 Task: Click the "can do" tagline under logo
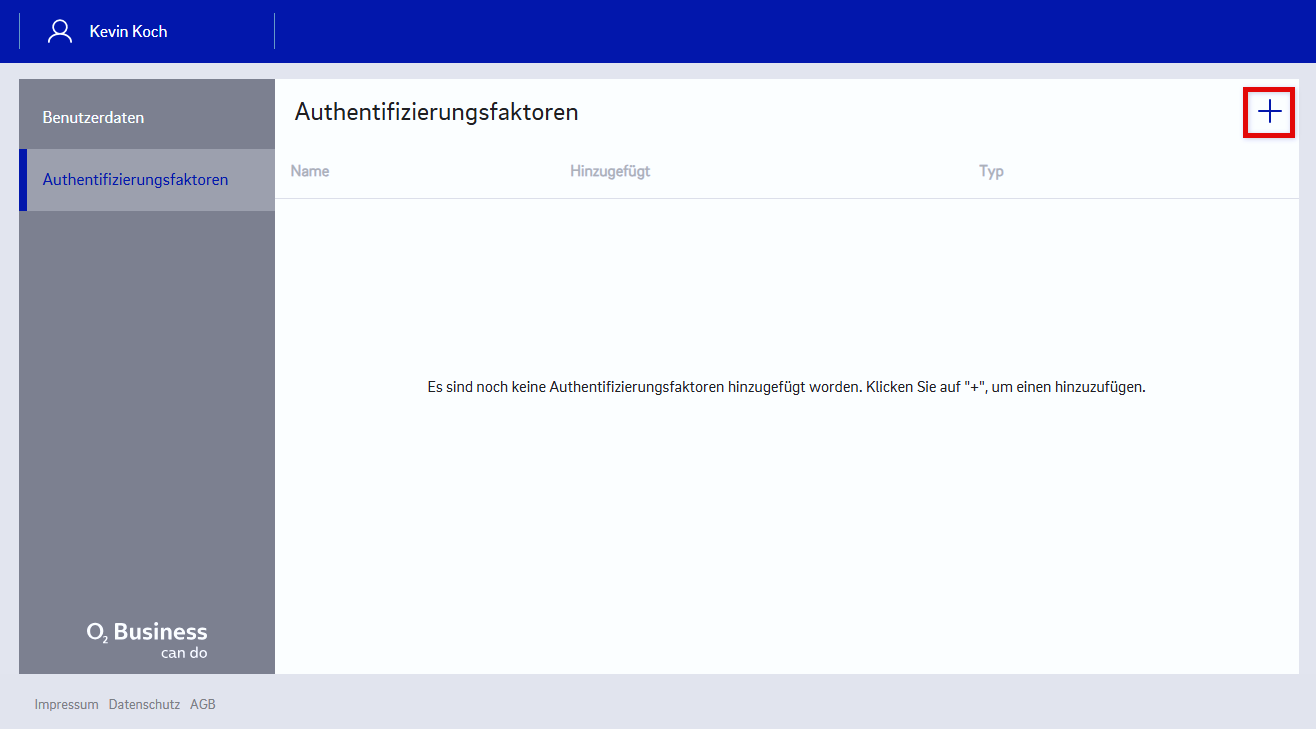(184, 654)
